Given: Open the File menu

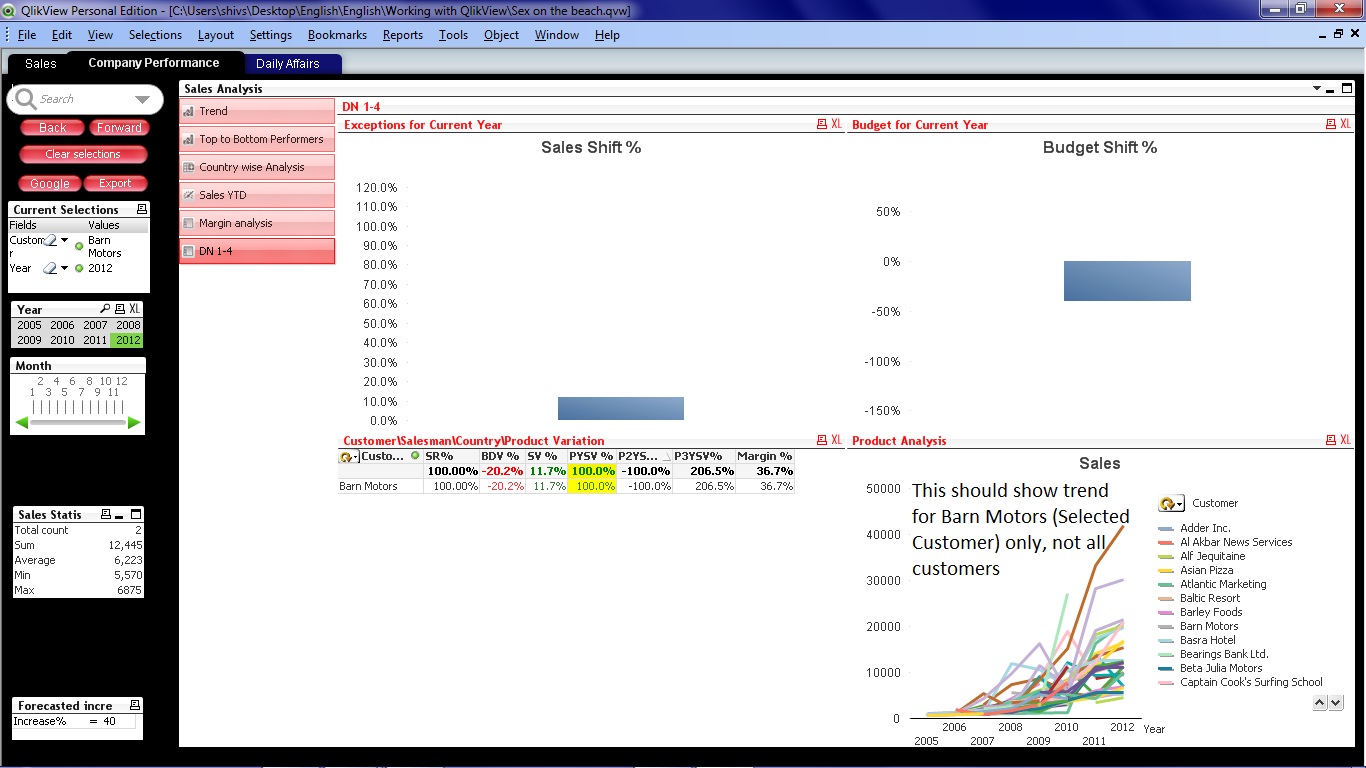Looking at the screenshot, I should pyautogui.click(x=27, y=34).
